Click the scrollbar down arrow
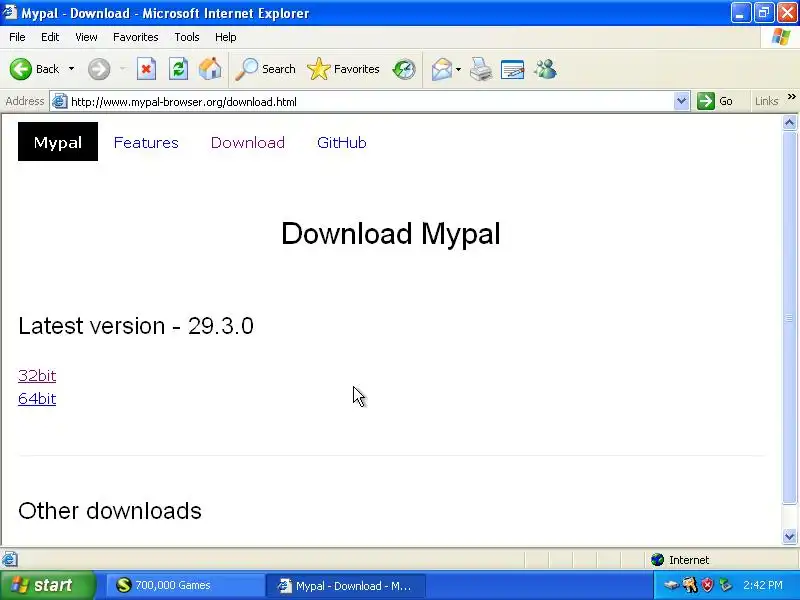This screenshot has width=800, height=600. [x=789, y=536]
